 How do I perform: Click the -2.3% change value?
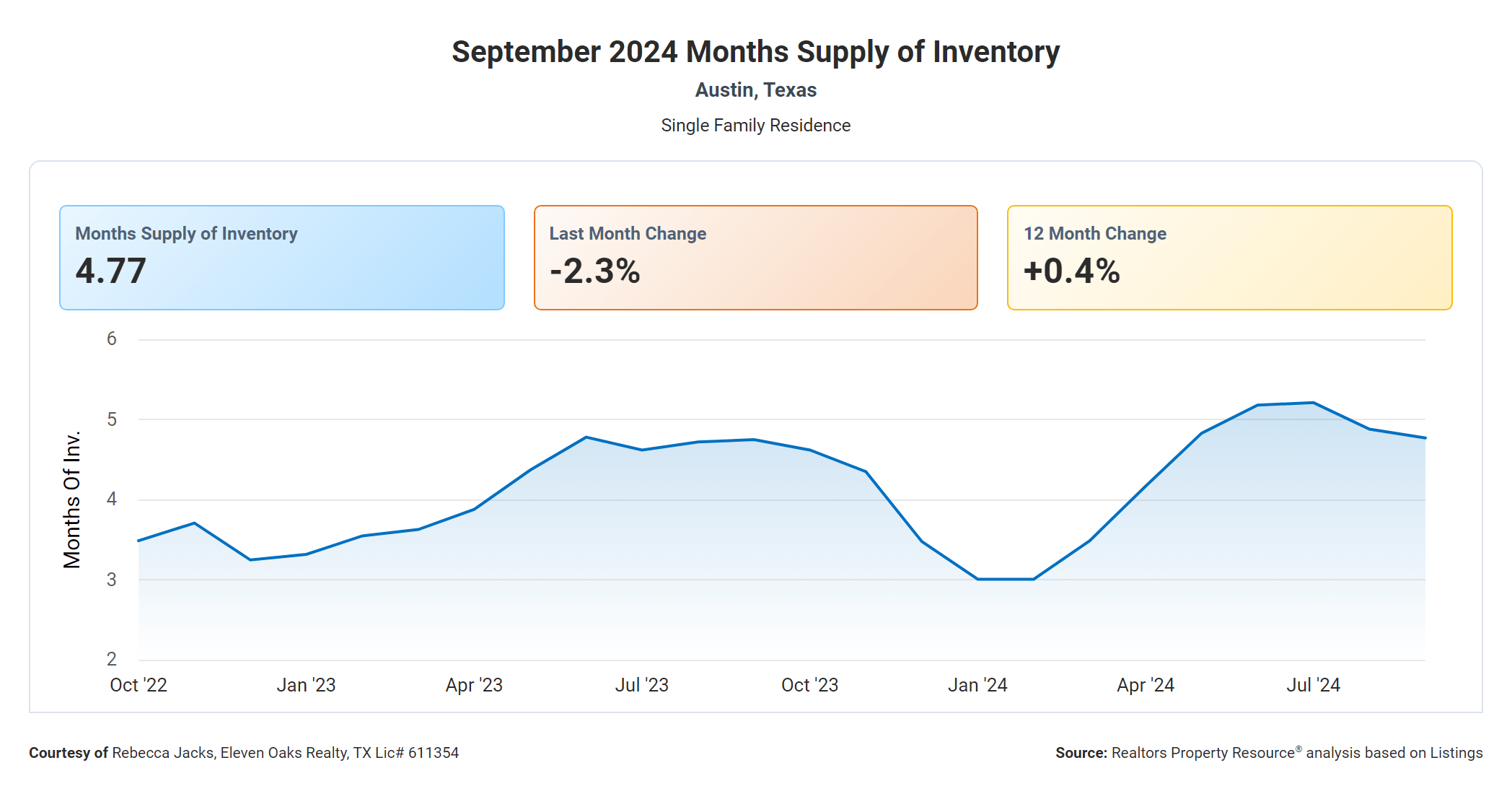pos(595,271)
